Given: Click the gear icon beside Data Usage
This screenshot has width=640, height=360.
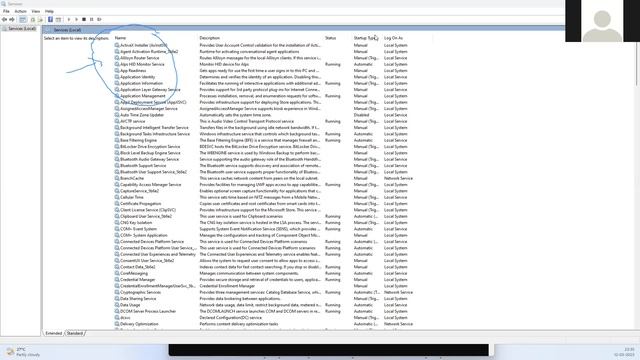Looking at the screenshot, I should 117,305.
